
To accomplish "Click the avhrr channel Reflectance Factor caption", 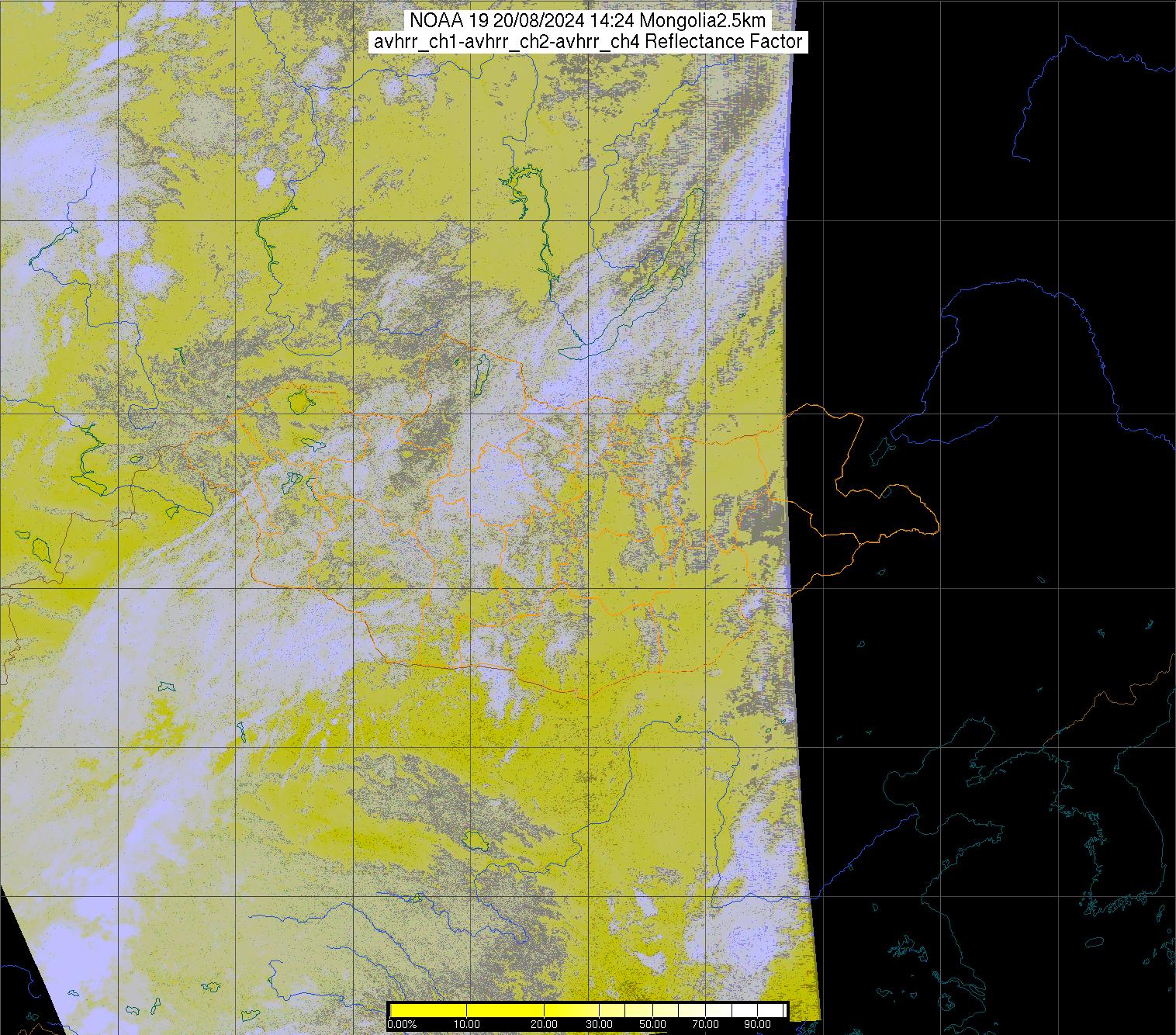I will pos(587,42).
